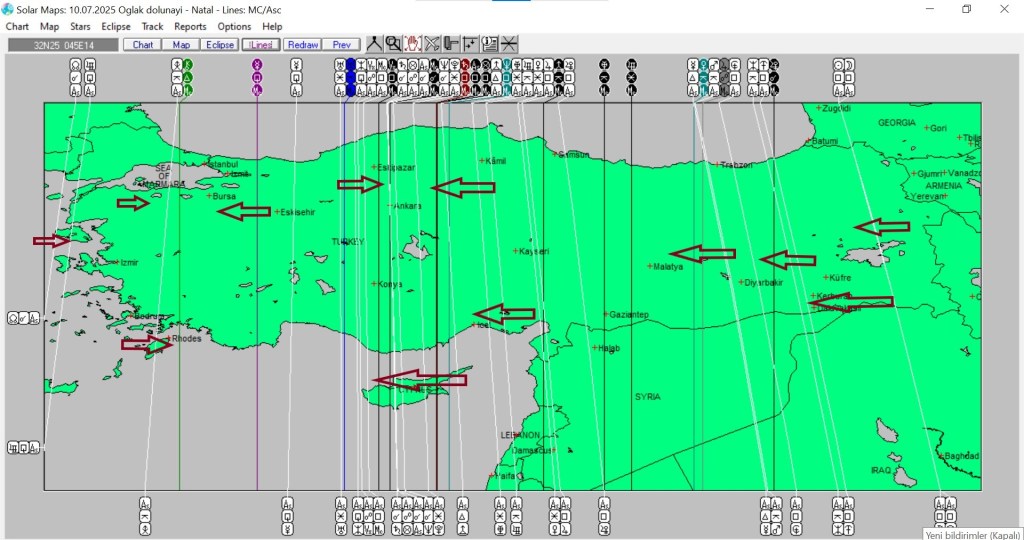
Task: Click the green planet line label above map
Action: (187, 77)
